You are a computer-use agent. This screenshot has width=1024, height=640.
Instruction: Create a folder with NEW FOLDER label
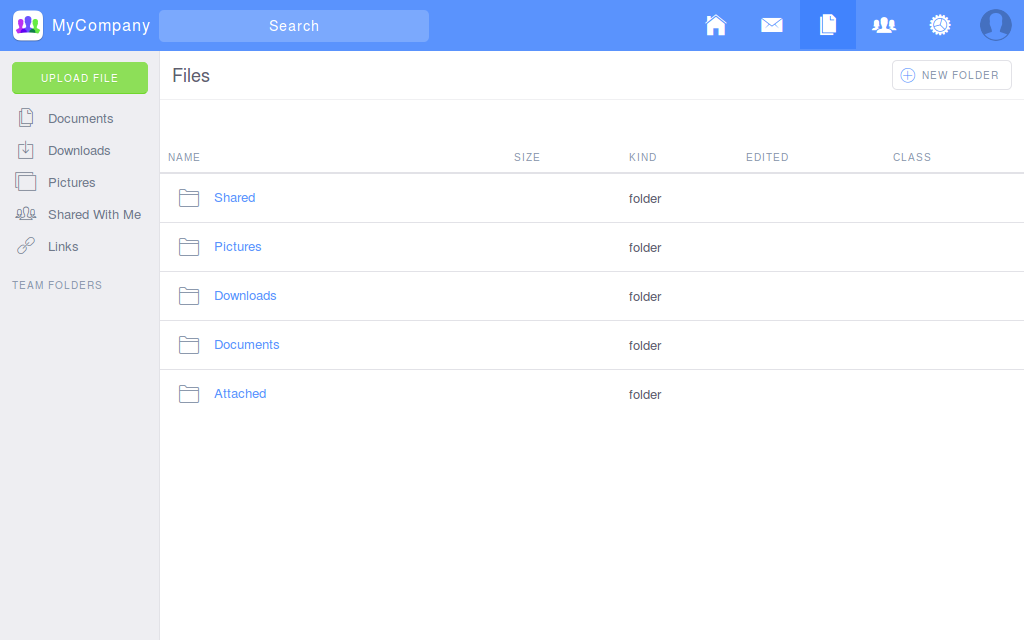[960, 75]
